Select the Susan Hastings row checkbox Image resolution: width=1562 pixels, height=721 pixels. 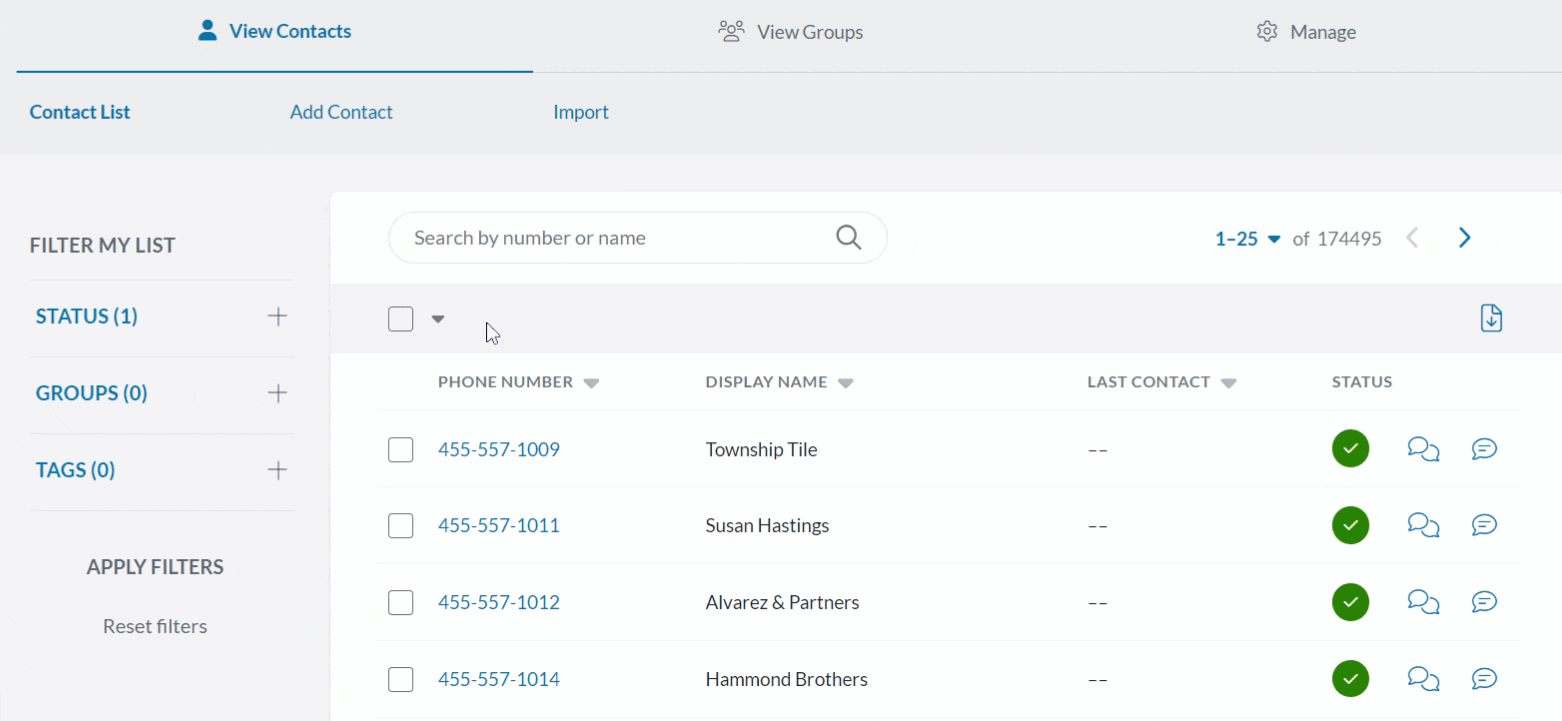[400, 526]
